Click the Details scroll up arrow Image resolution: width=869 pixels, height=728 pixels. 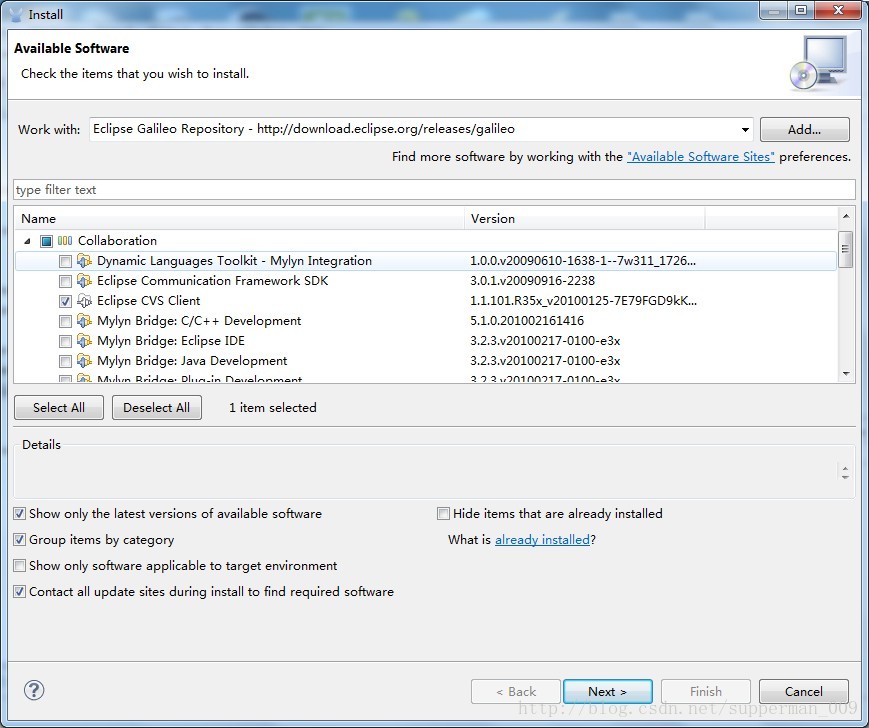tap(845, 469)
